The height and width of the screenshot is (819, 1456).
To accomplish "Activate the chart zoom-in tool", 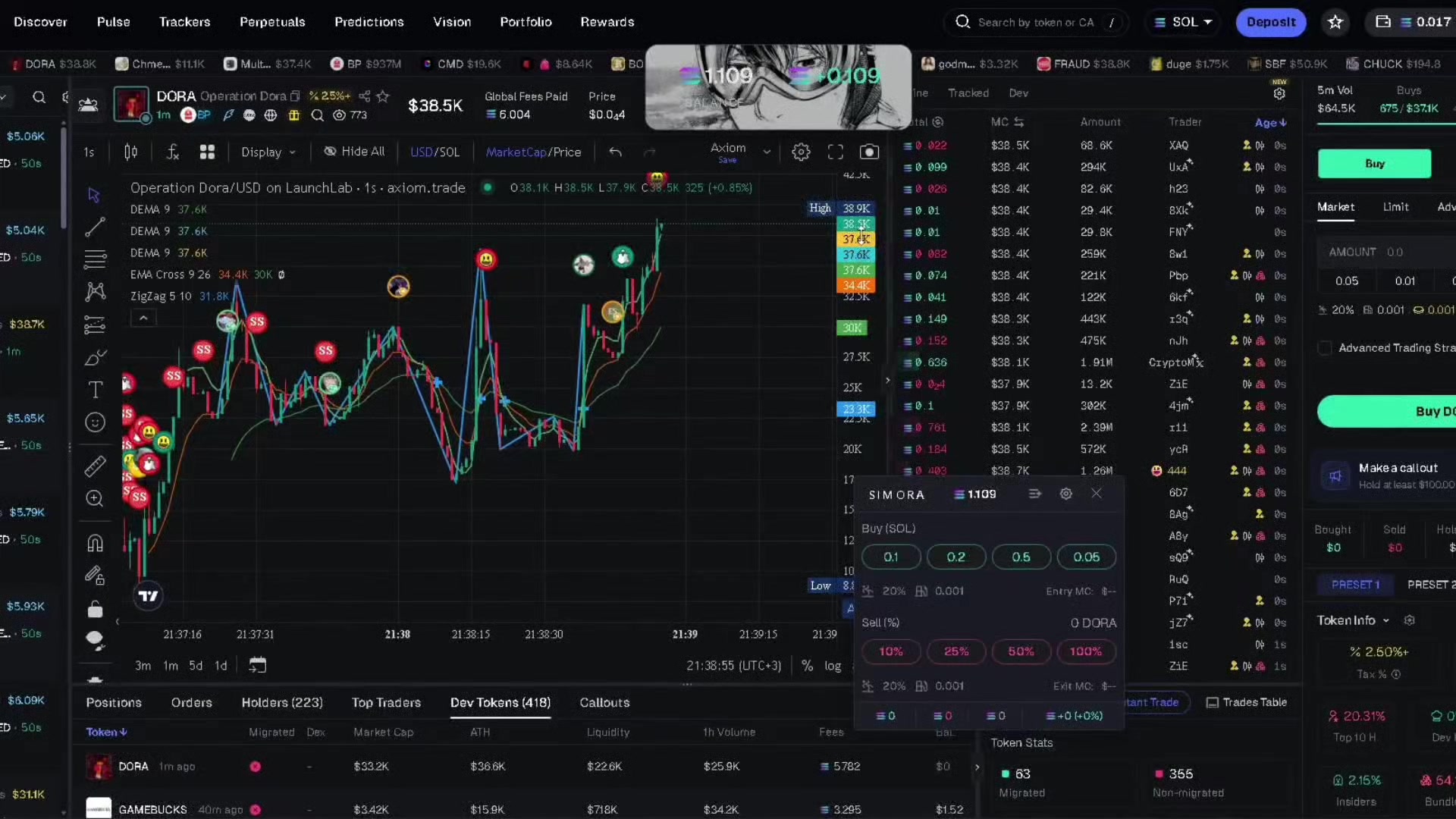I will (95, 498).
